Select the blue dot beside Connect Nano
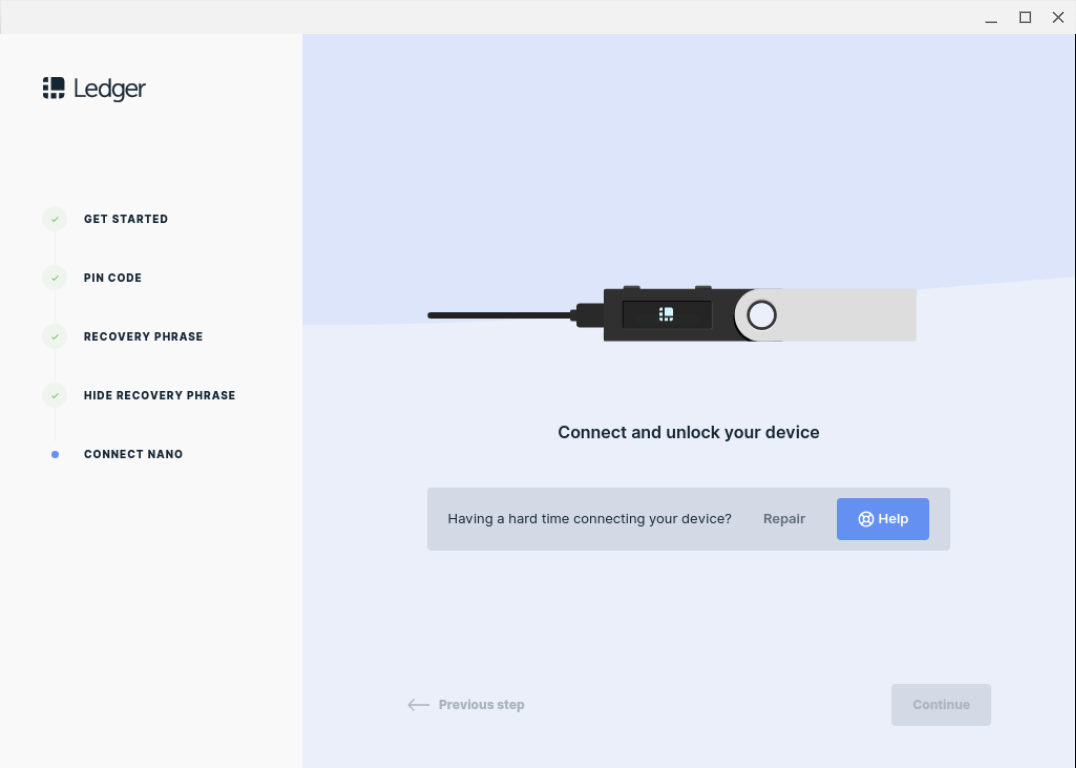1076x768 pixels. point(54,454)
